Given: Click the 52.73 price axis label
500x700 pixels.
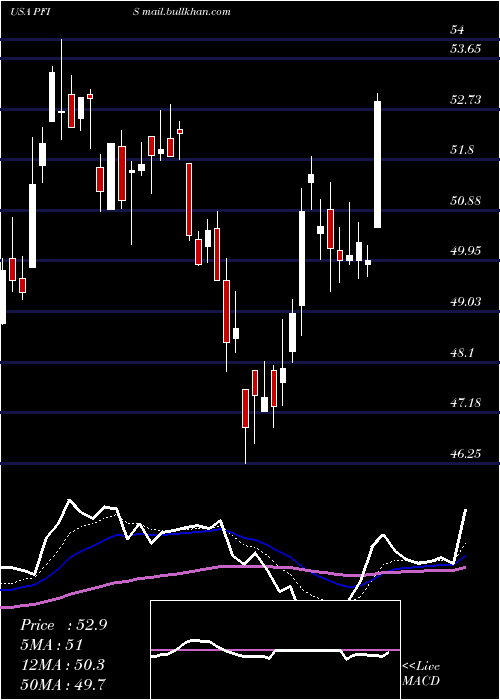Looking at the screenshot, I should (x=466, y=99).
